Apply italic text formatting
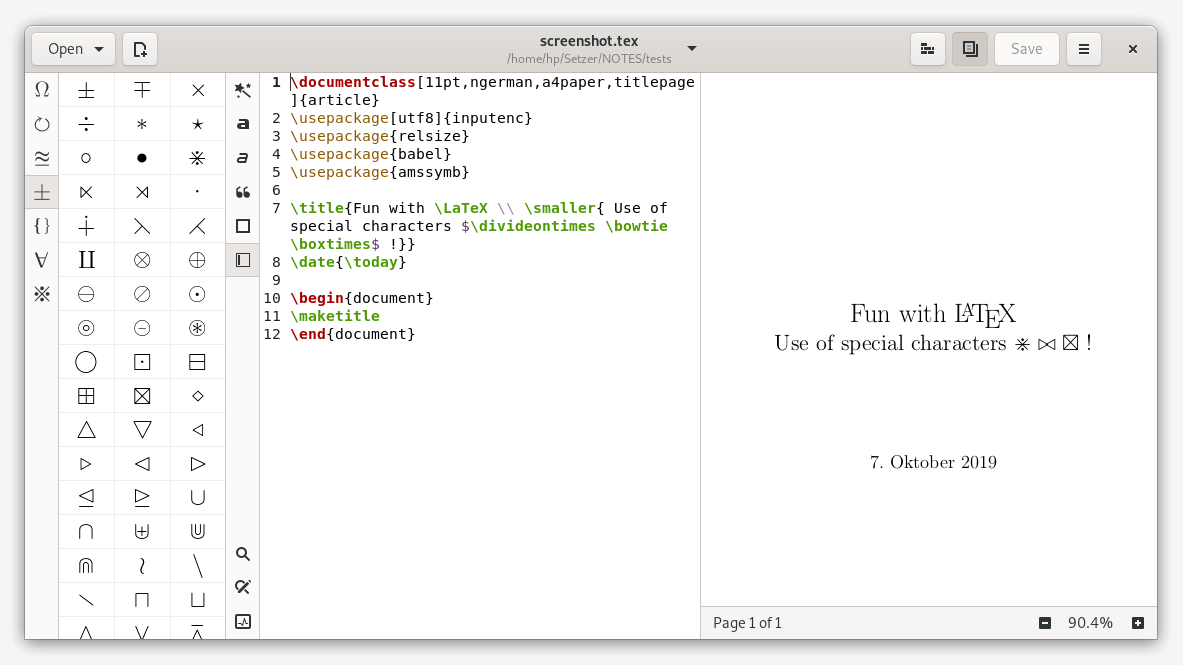1183x665 pixels. (243, 159)
